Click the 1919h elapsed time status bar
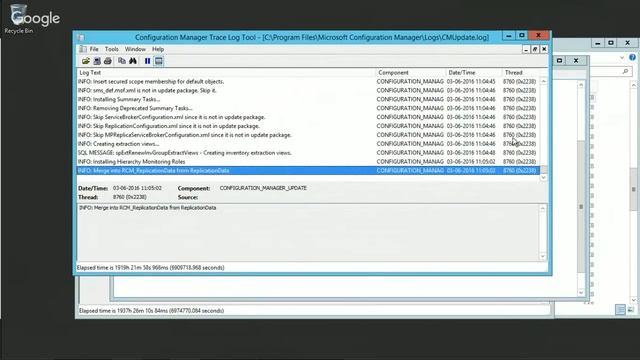The image size is (640, 360). tap(312, 268)
